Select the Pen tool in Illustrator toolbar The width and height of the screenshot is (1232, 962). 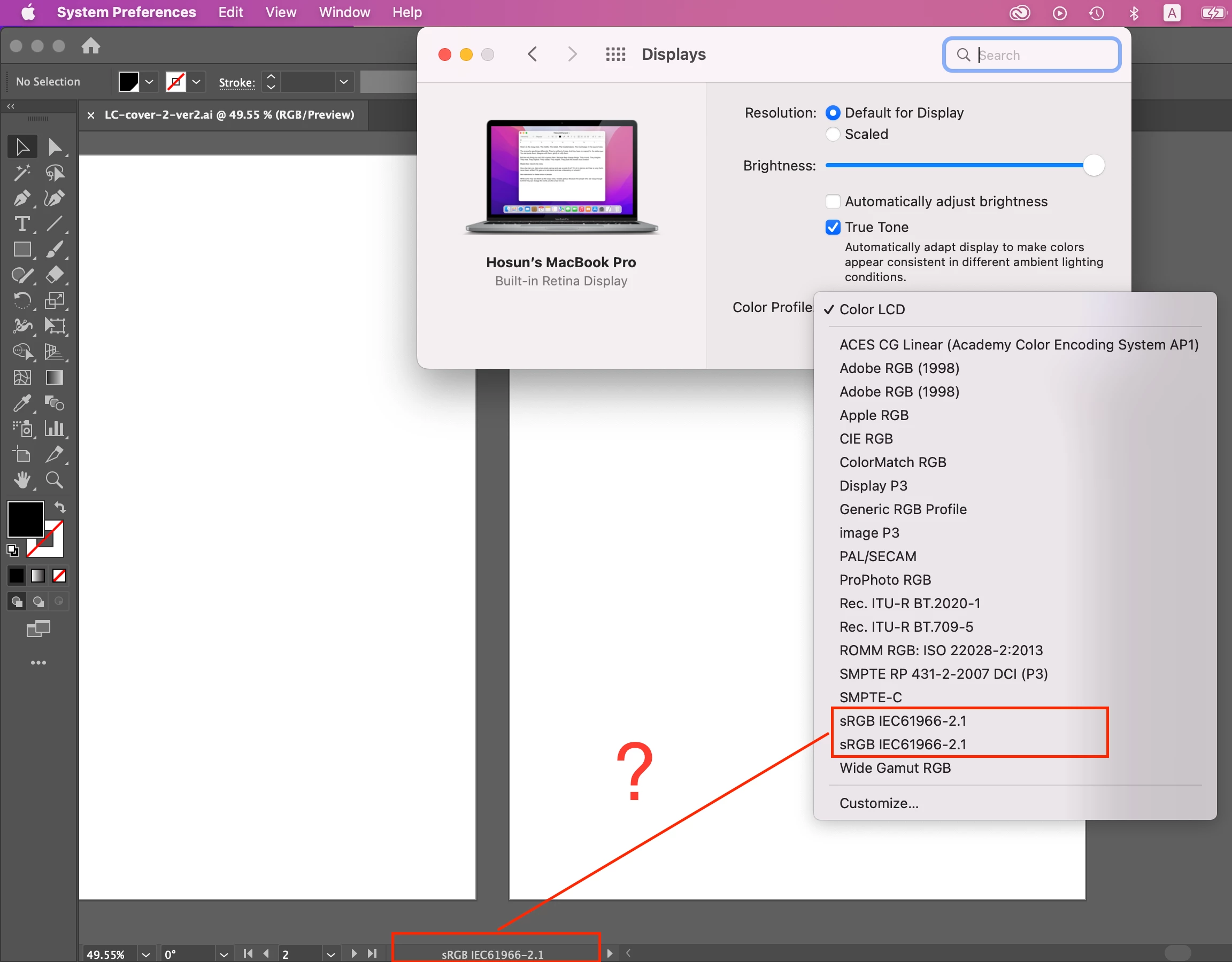21,198
